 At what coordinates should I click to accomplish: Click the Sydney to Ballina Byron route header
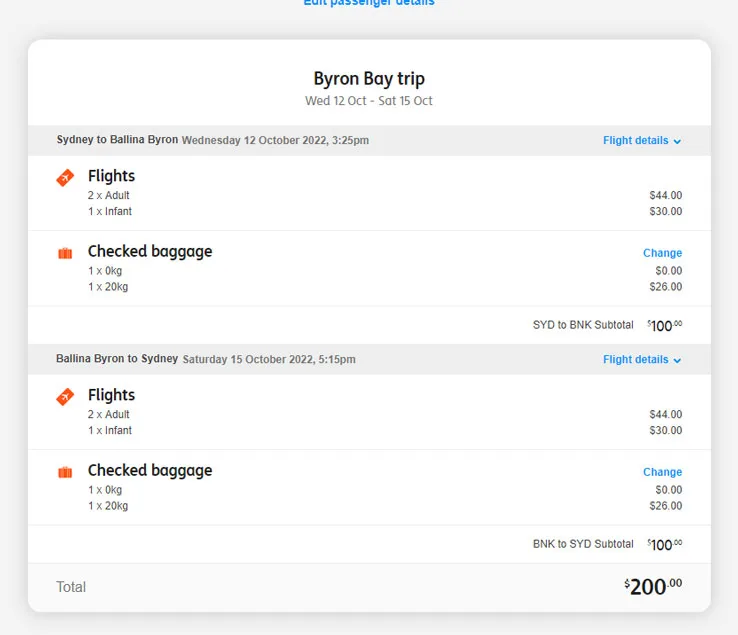point(117,140)
